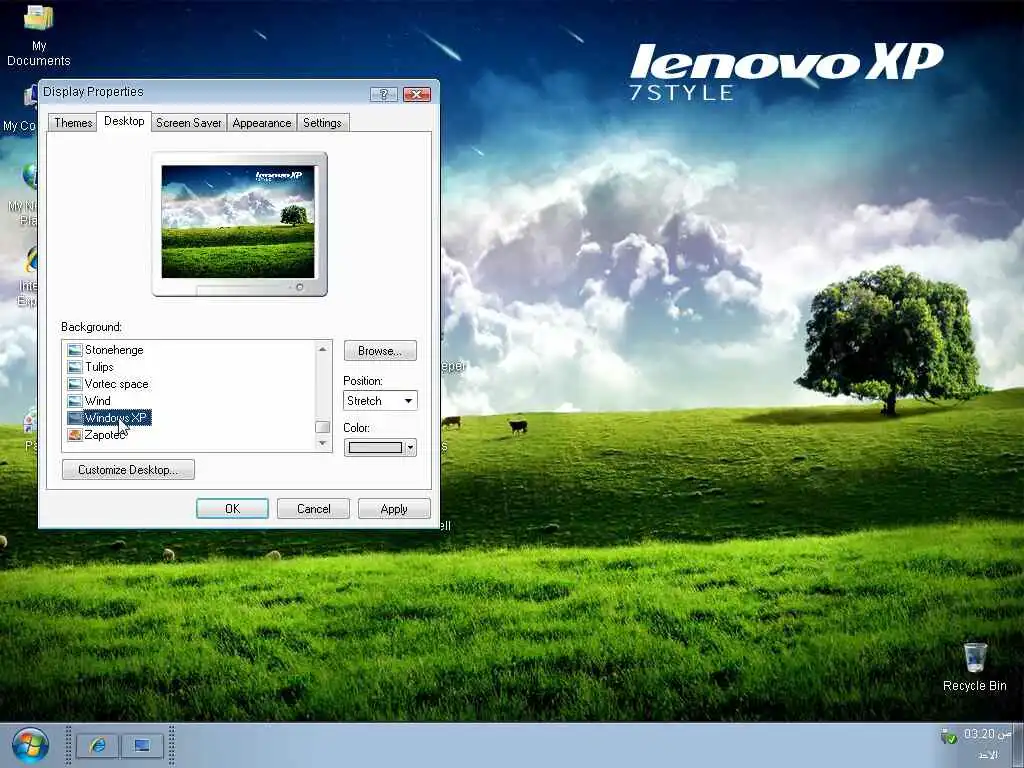The image size is (1024, 768).
Task: Click the Stonehenge wallpaper icon
Action: pyautogui.click(x=75, y=350)
